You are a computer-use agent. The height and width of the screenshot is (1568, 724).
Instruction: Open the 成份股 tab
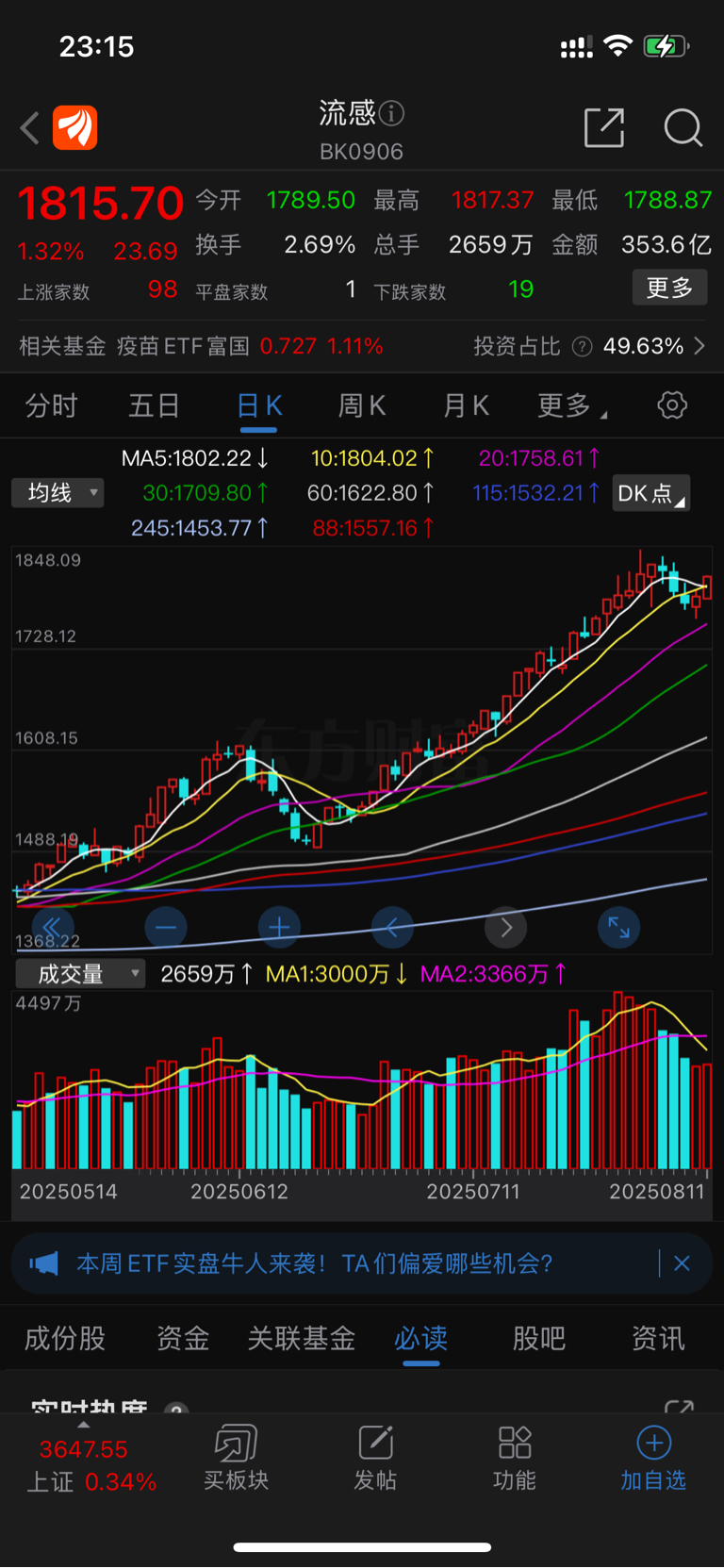coord(65,1338)
